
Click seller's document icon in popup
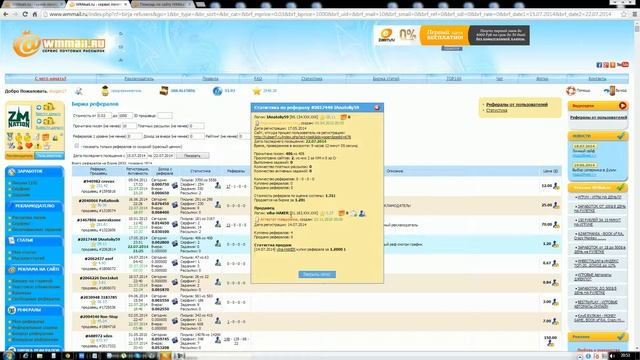[353, 213]
